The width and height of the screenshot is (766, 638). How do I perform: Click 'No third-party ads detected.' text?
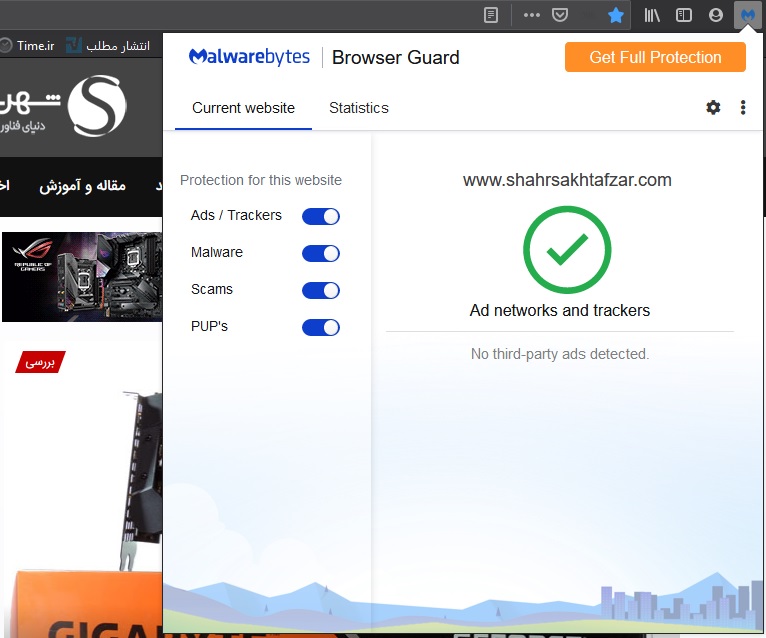[x=560, y=354]
